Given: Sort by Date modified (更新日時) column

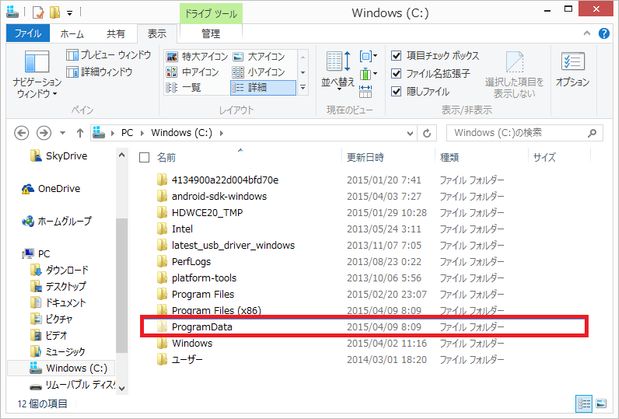Looking at the screenshot, I should tap(365, 158).
